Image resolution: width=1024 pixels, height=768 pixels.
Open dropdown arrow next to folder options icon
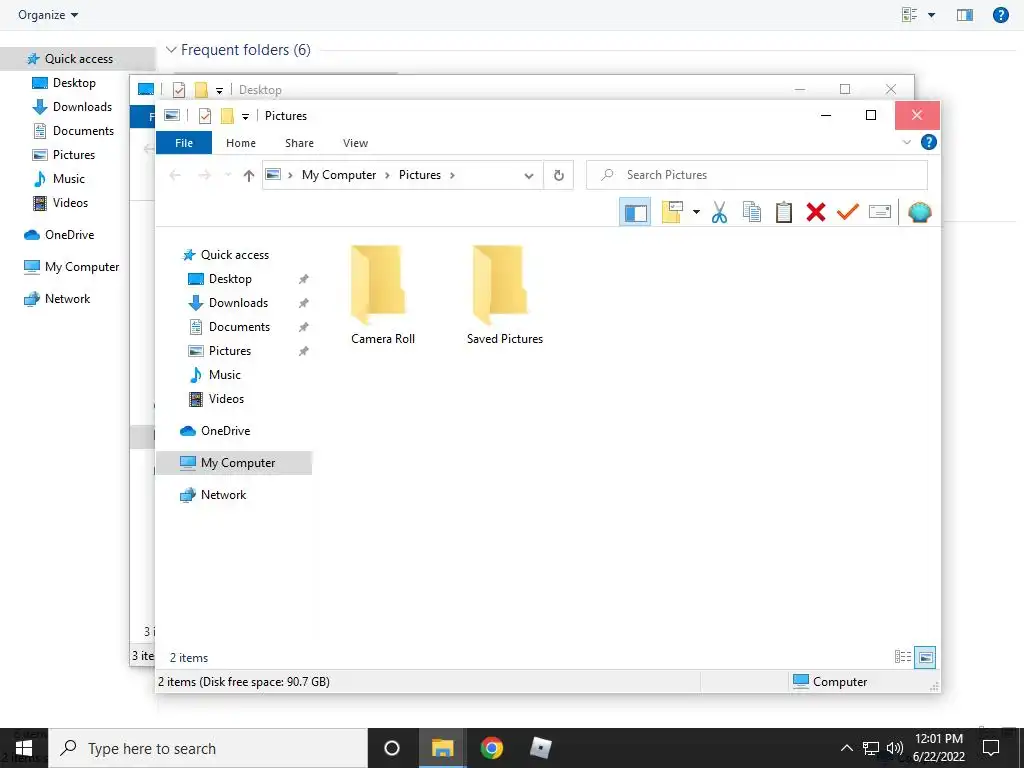(x=696, y=212)
